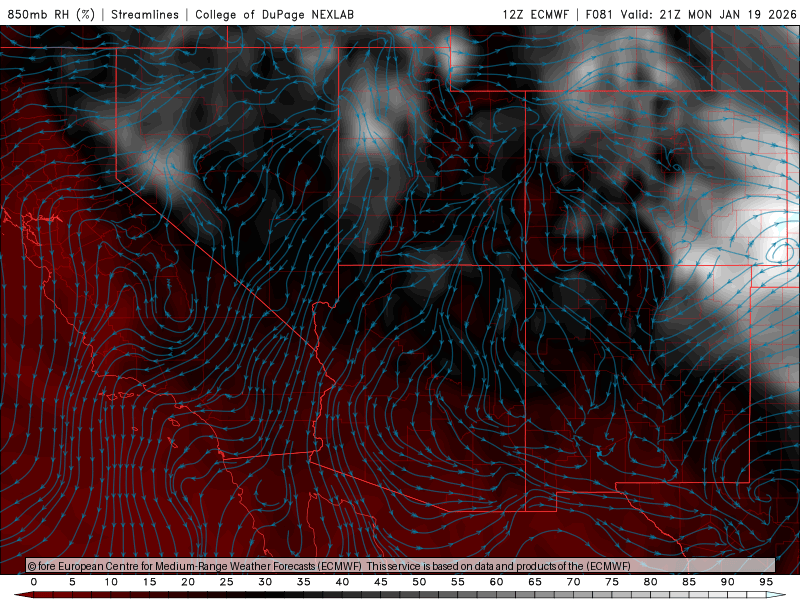The image size is (800, 600).
Task: Click the '60' value on color scale
Action: click(496, 582)
